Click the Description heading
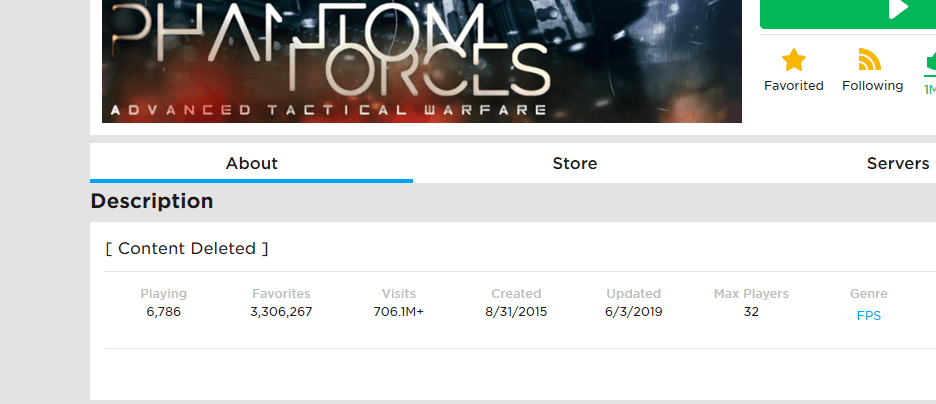The height and width of the screenshot is (404, 936). pyautogui.click(x=152, y=201)
